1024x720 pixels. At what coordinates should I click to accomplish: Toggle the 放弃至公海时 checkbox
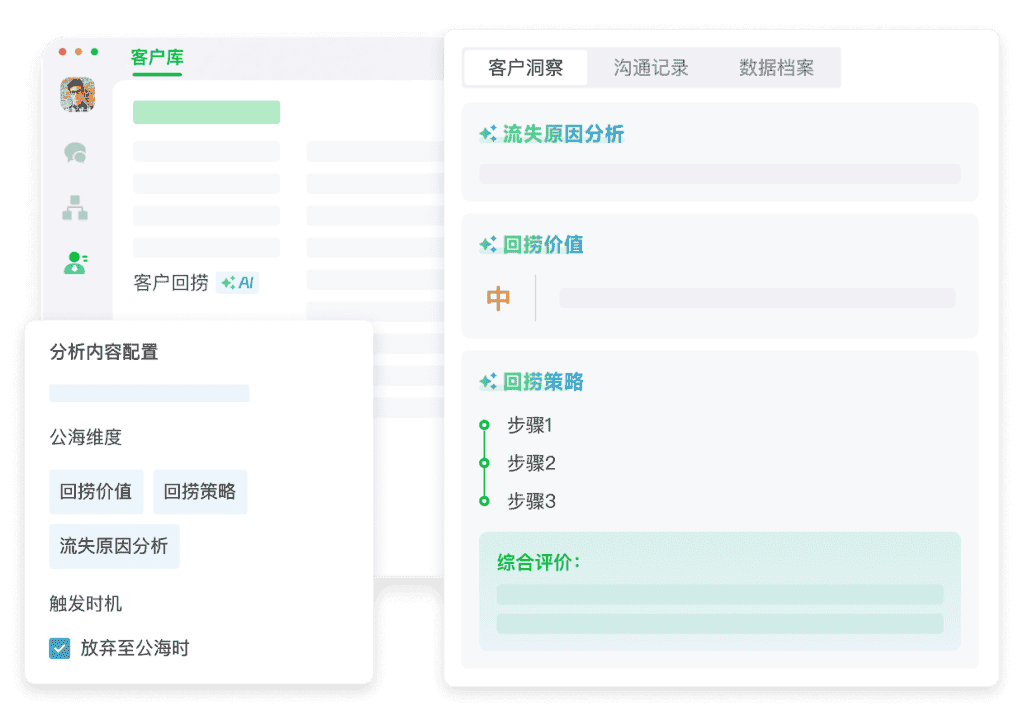pyautogui.click(x=60, y=649)
